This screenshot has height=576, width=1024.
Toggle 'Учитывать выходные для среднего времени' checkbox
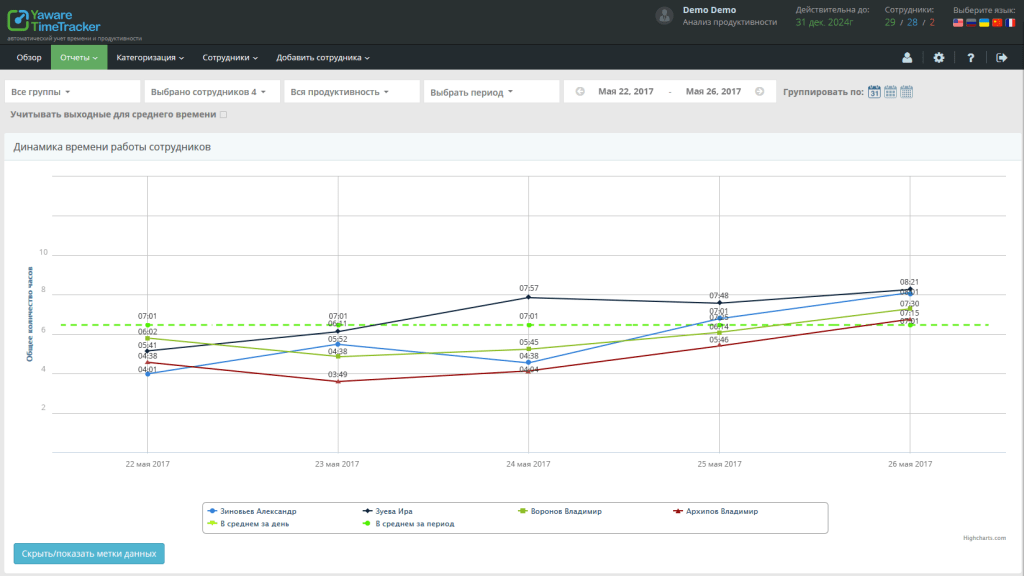click(x=223, y=115)
